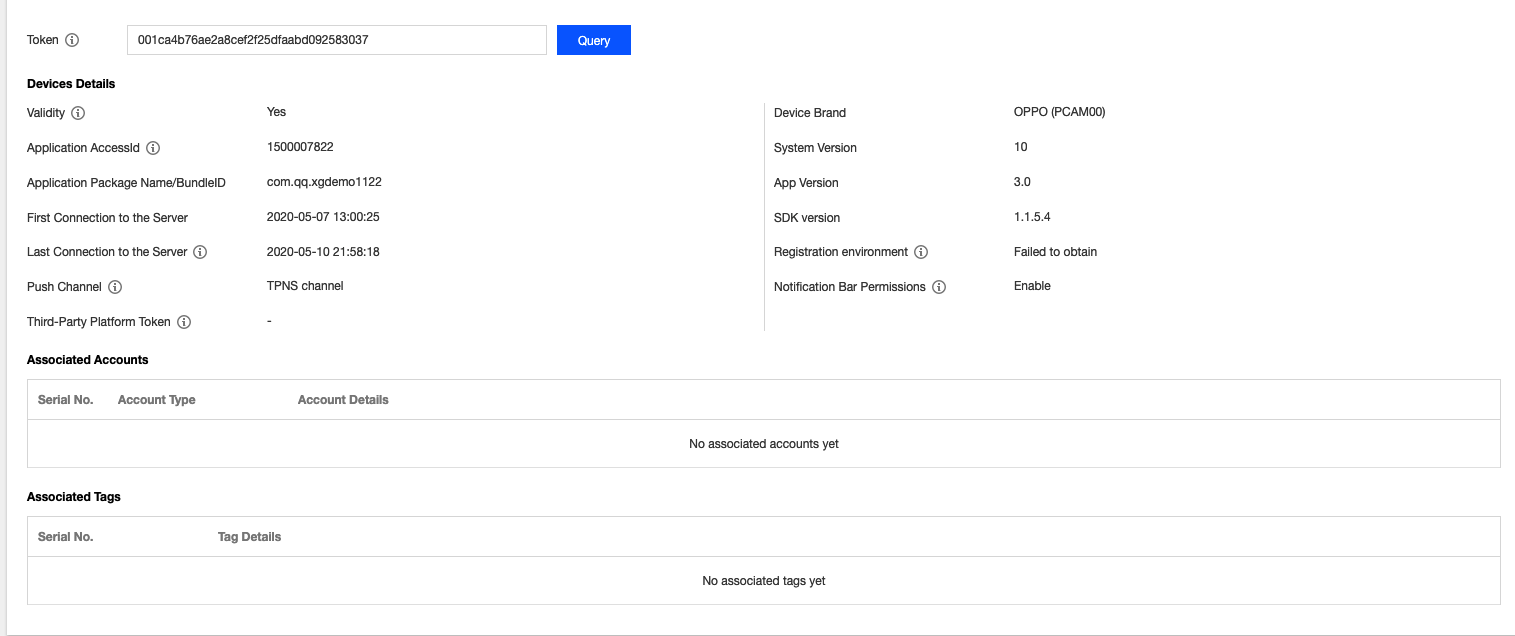
Task: Click the Account Type column header
Action: click(157, 400)
